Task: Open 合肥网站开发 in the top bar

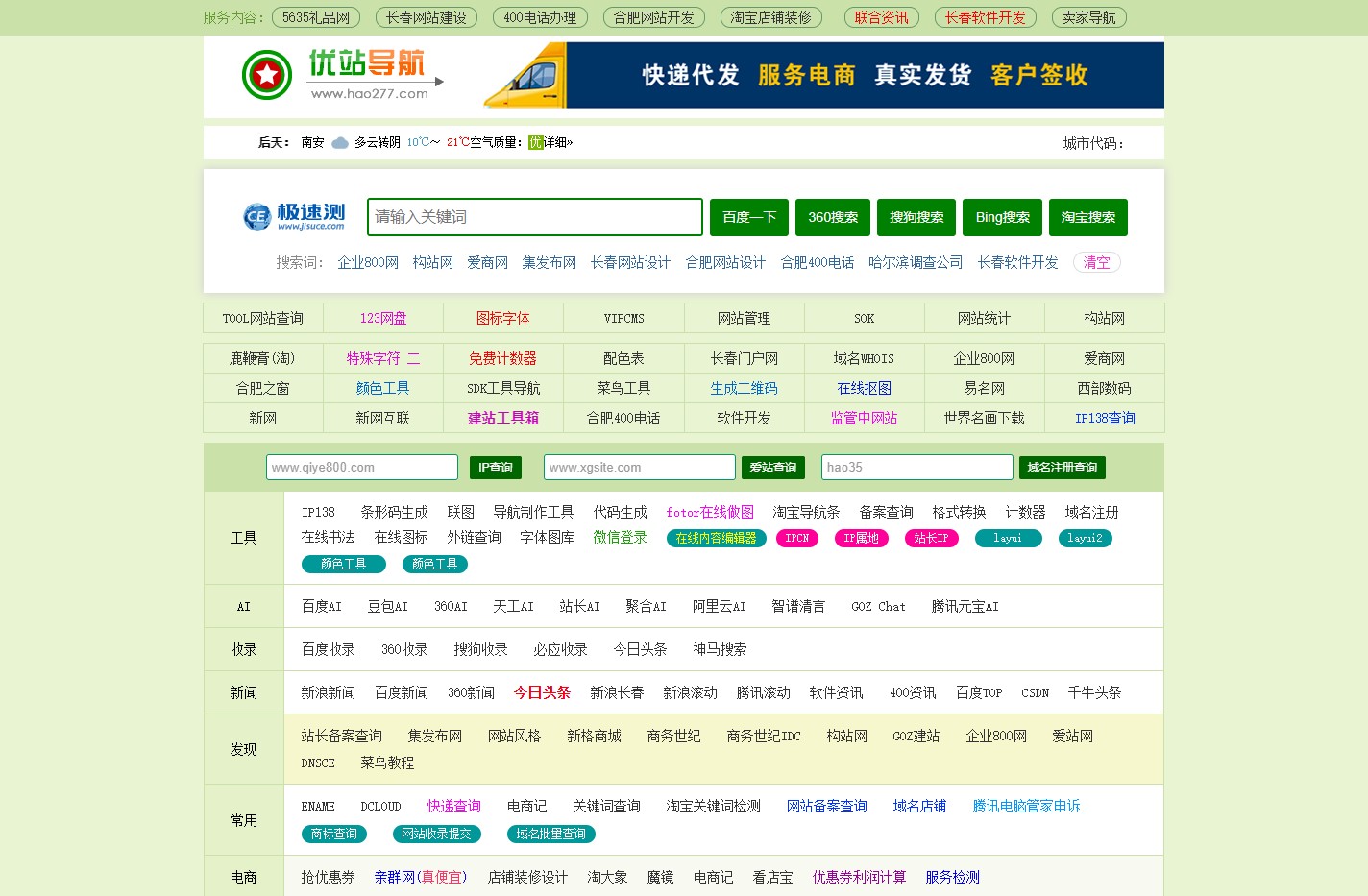Action: 654,17
